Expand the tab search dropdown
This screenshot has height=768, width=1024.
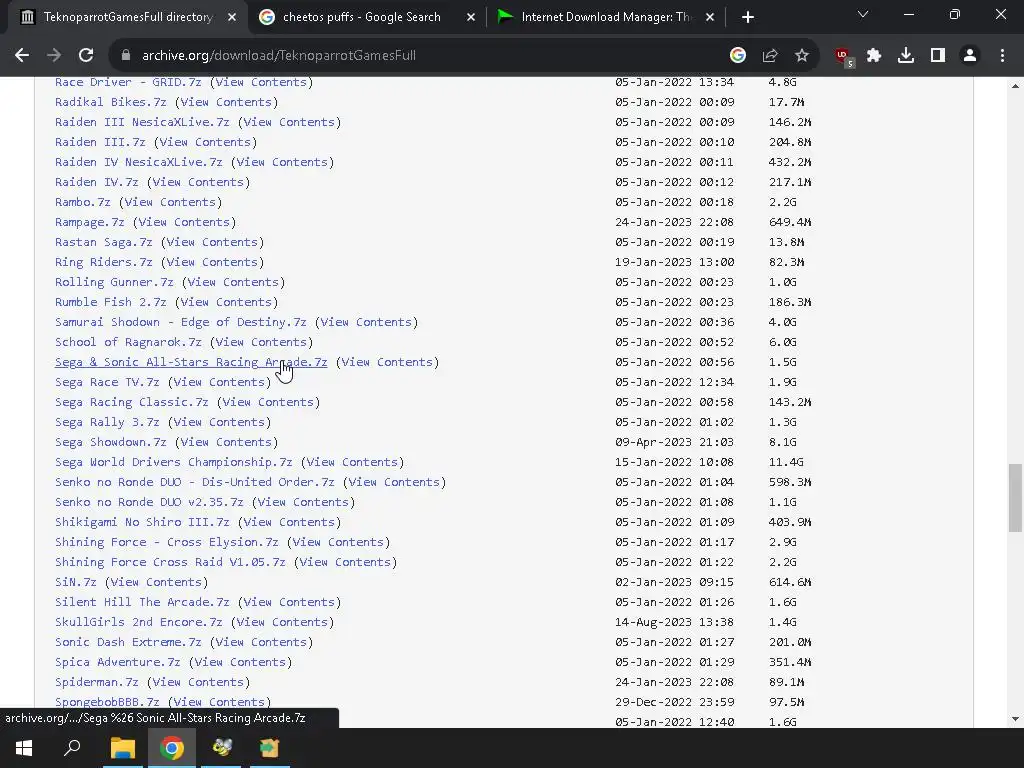point(863,14)
